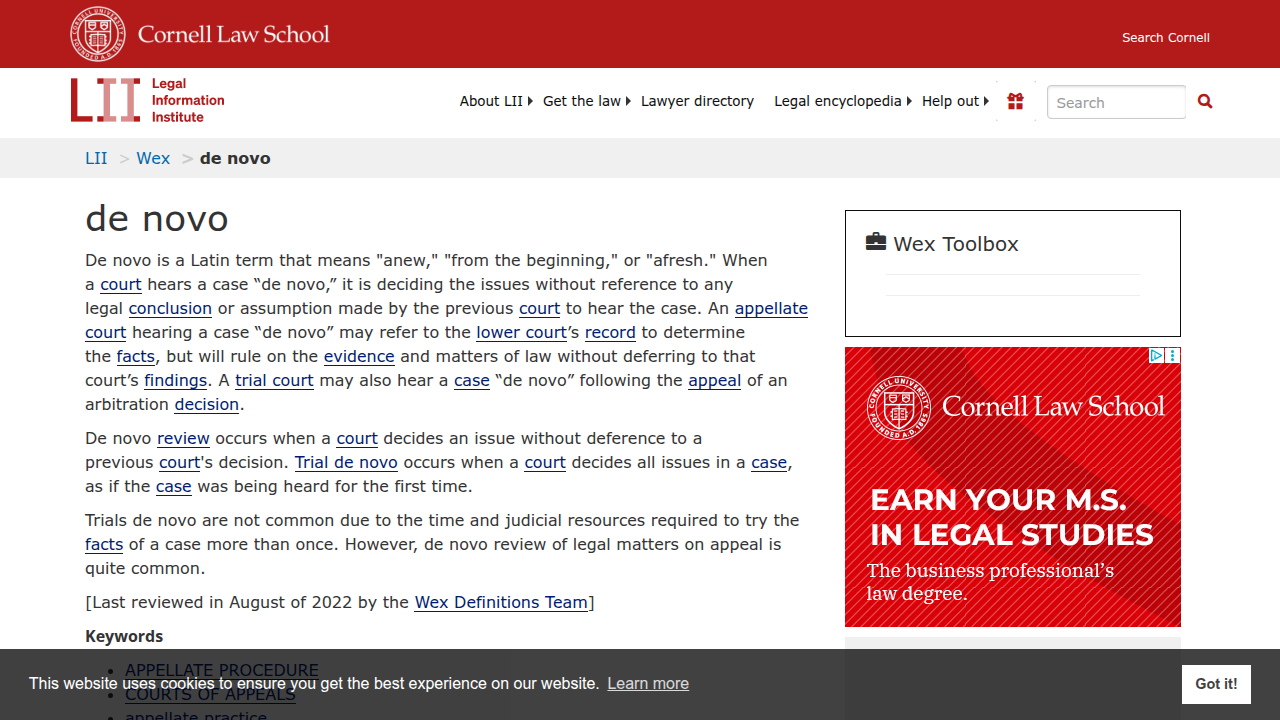Open Lawyer directory menu item
This screenshot has height=720, width=1280.
coord(697,101)
